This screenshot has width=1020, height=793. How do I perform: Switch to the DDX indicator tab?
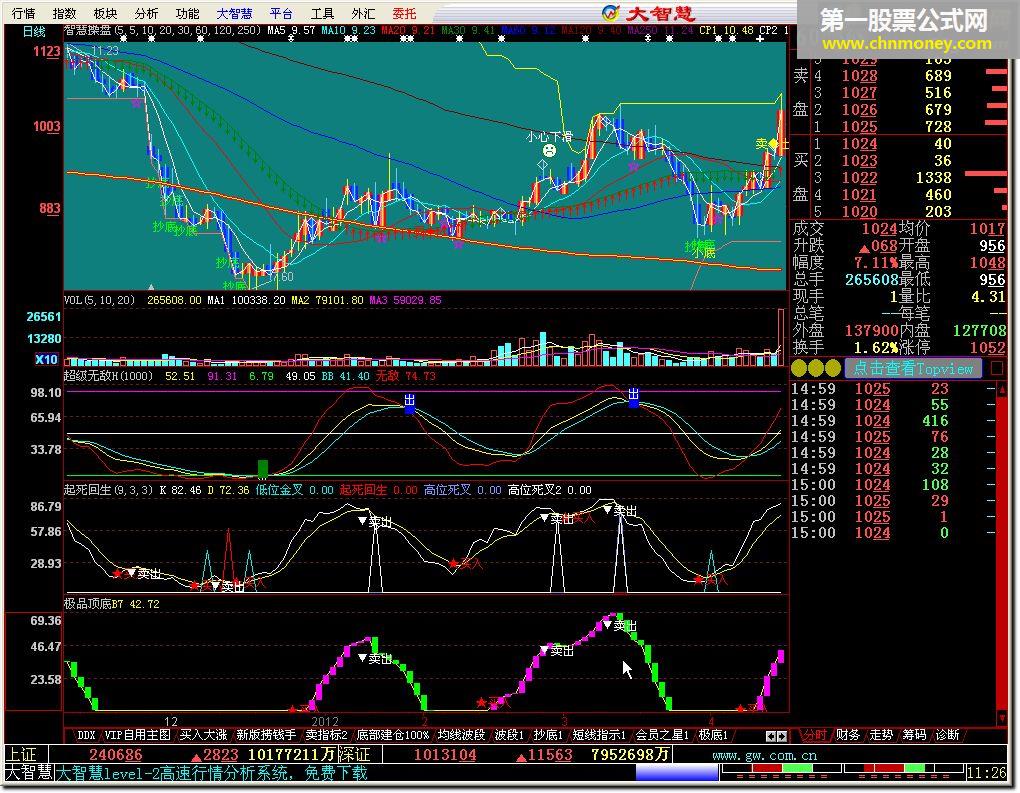coord(86,735)
